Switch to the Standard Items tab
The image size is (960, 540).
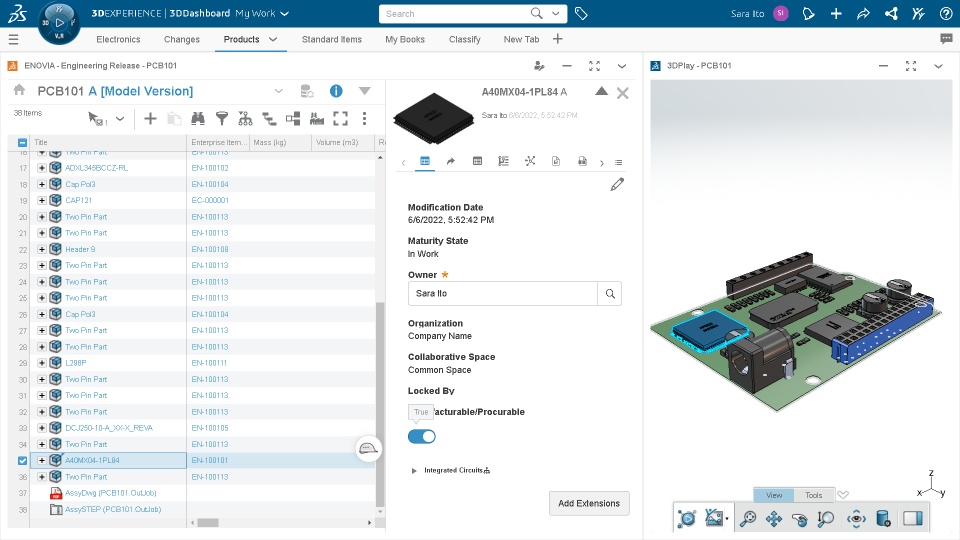[x=332, y=39]
